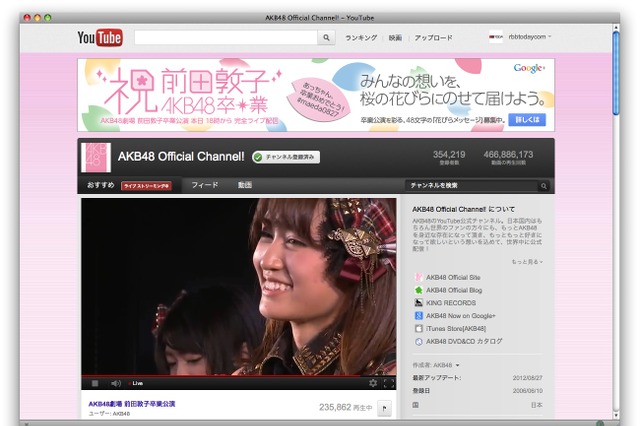Click the scrollbar up arrow
The width and height of the screenshot is (640, 426).
[616, 27]
